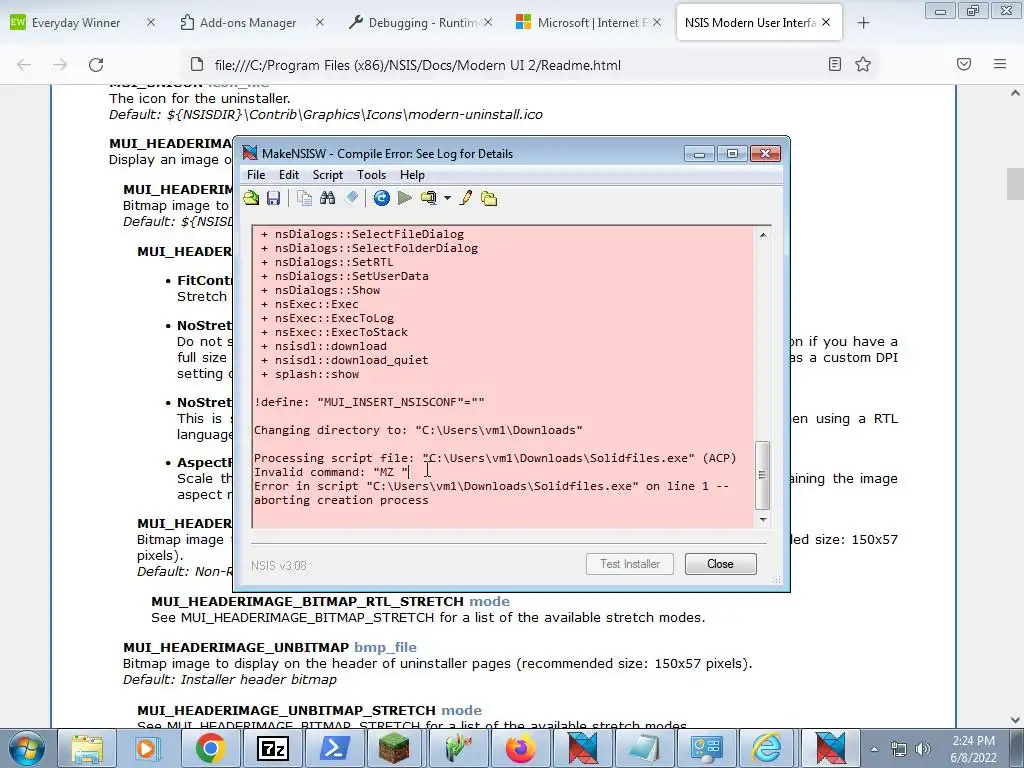Image resolution: width=1024 pixels, height=768 pixels.
Task: Open Firefox from the taskbar
Action: point(520,748)
